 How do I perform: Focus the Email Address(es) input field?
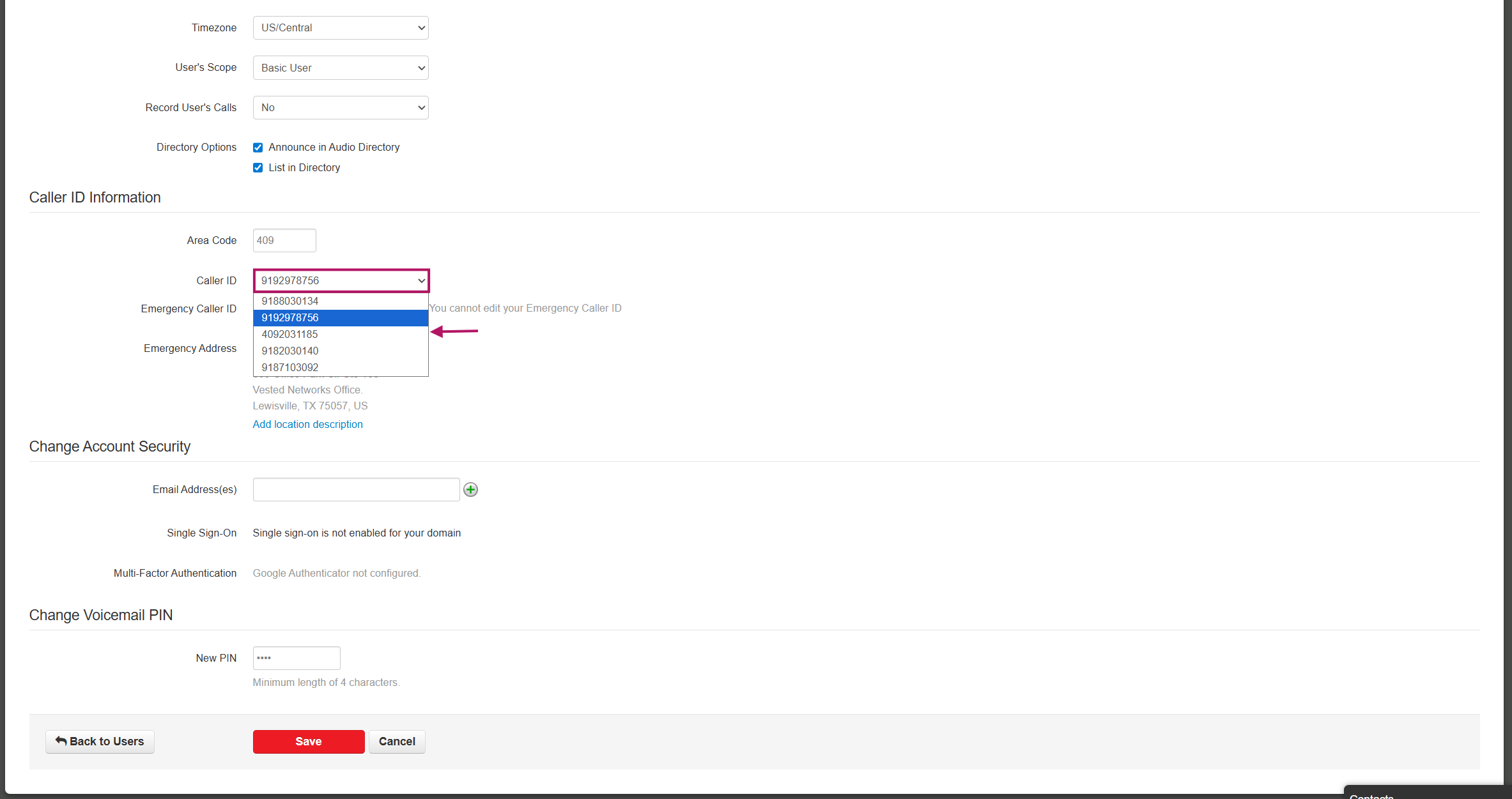pos(356,489)
